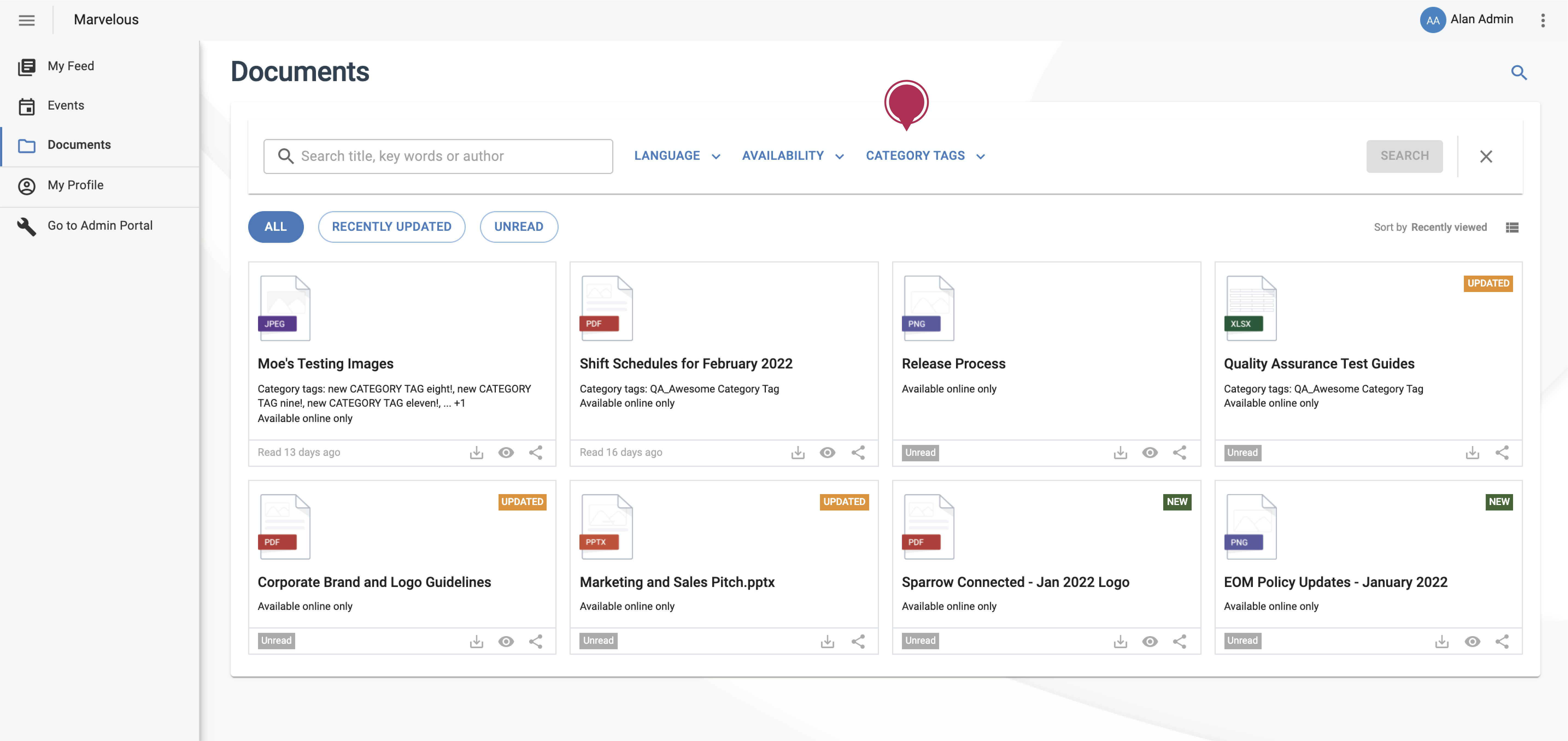Click the Search button
1568x741 pixels.
pos(1404,156)
